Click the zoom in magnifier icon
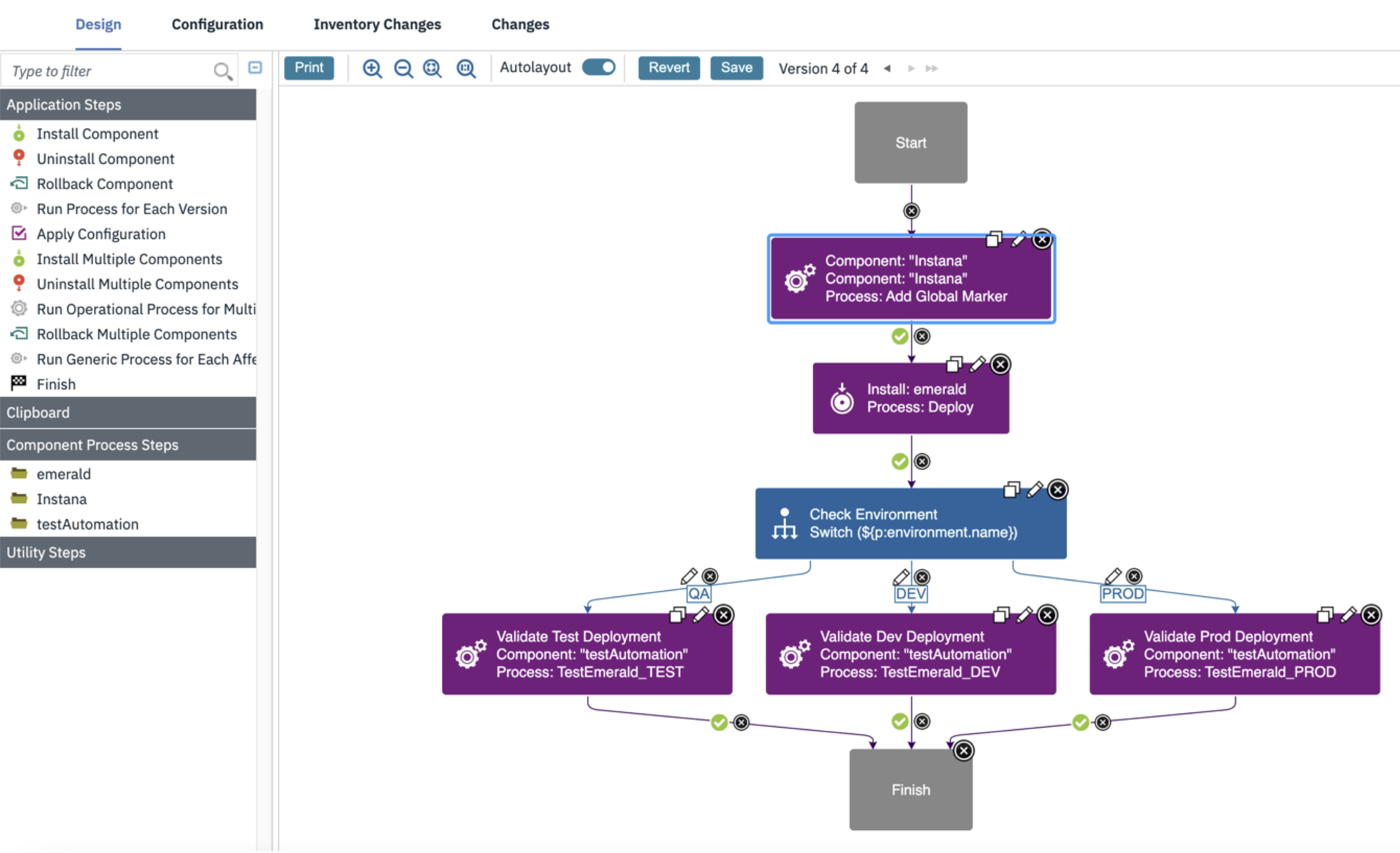The width and height of the screenshot is (1400, 853). [x=371, y=68]
